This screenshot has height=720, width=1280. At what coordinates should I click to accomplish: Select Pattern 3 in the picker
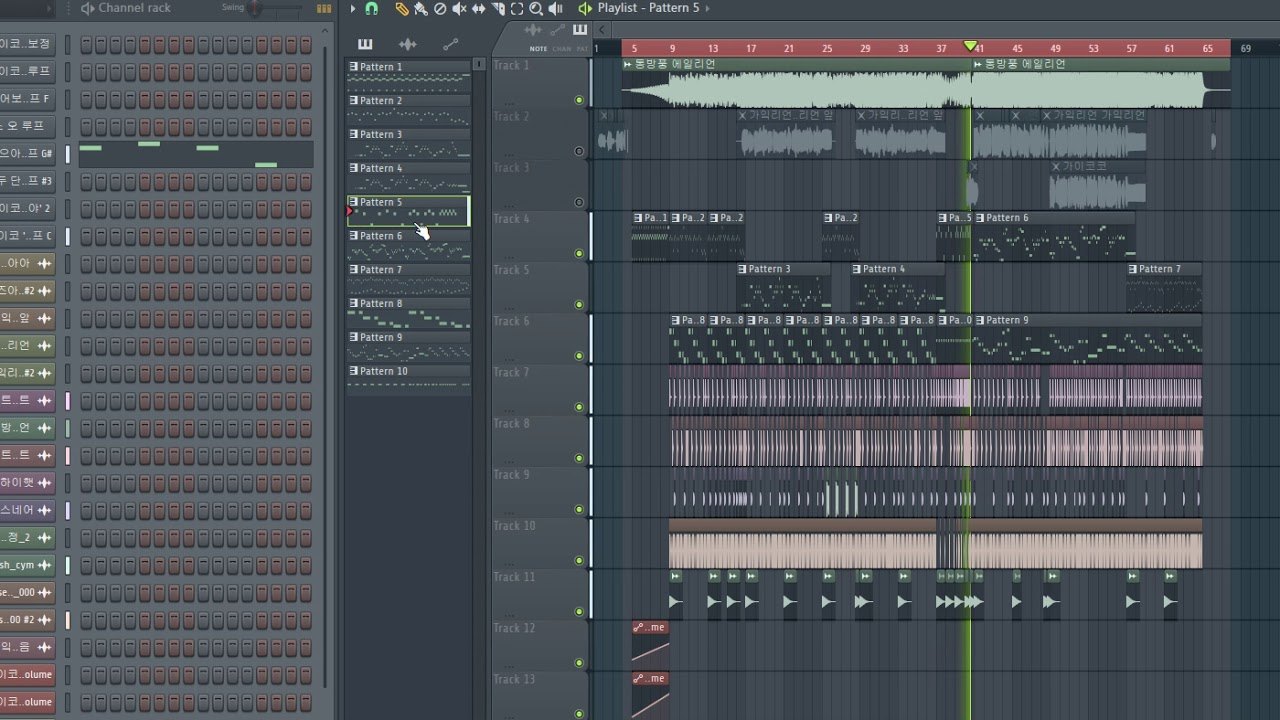pos(408,143)
